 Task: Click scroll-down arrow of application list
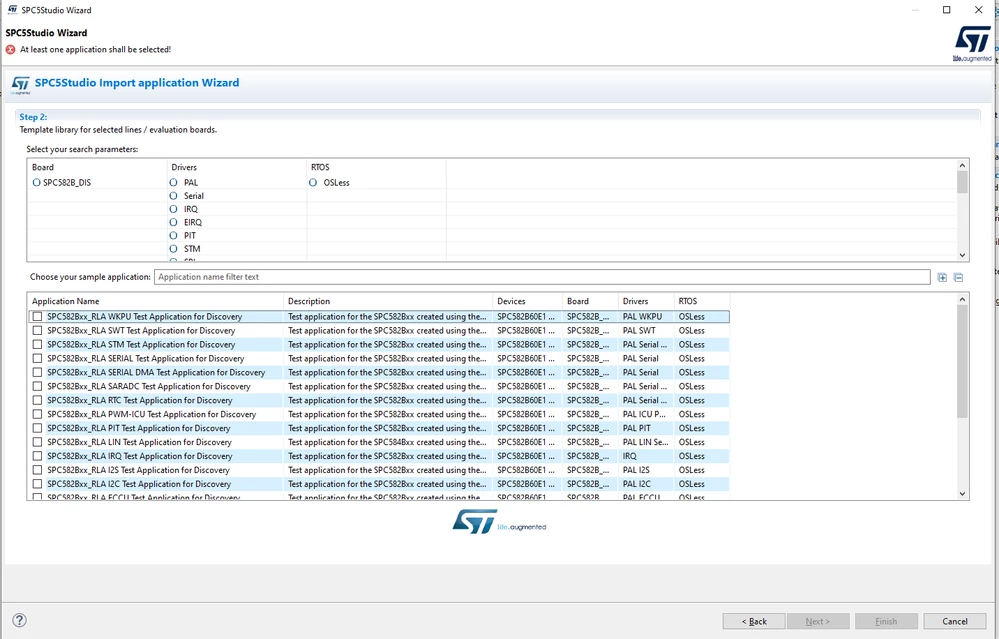pos(962,494)
